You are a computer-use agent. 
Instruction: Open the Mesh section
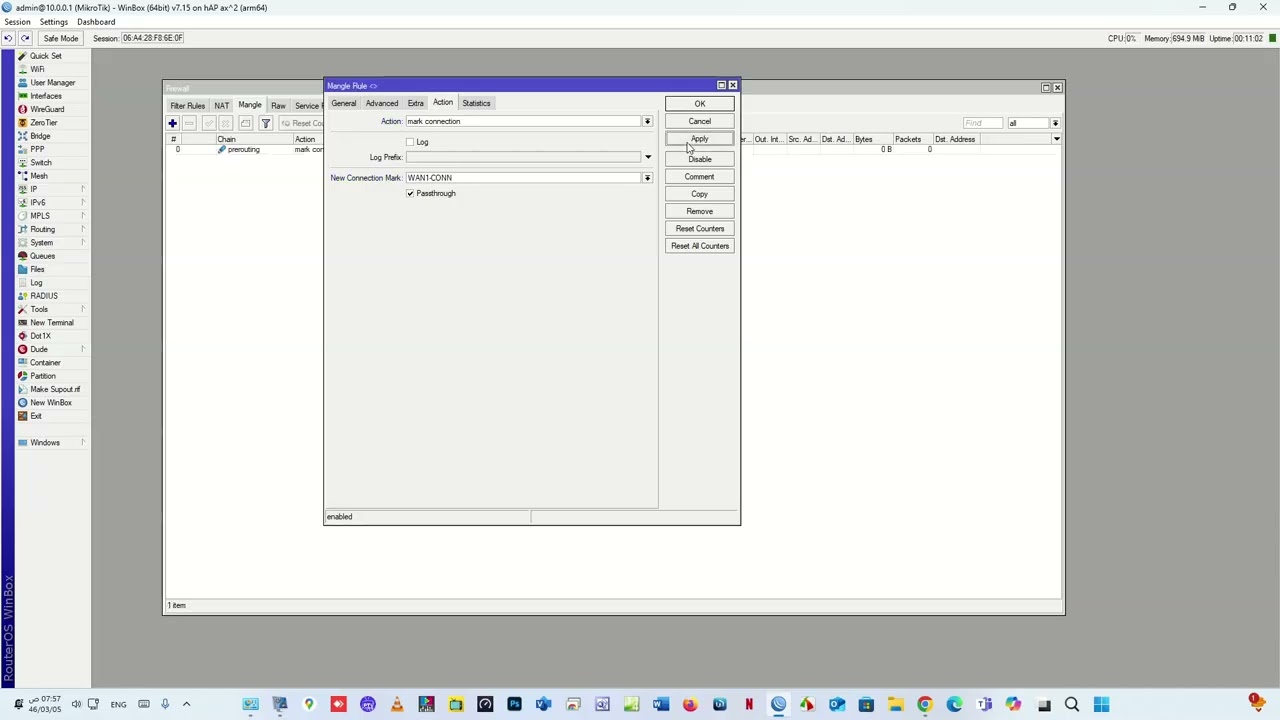pyautogui.click(x=38, y=176)
